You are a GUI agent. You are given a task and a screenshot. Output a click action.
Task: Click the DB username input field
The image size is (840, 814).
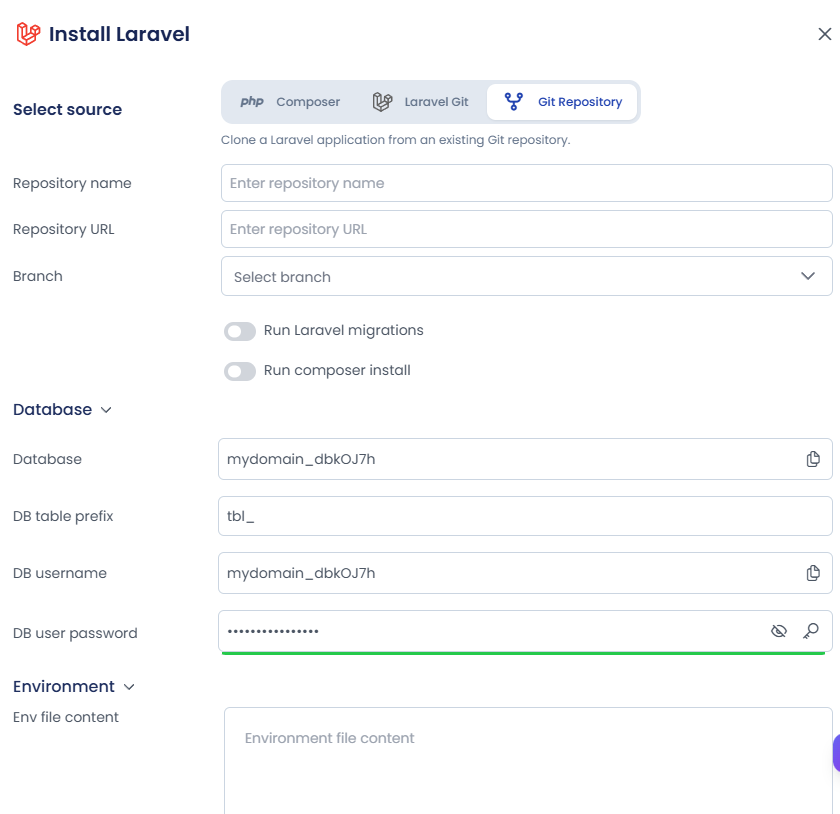(x=525, y=573)
